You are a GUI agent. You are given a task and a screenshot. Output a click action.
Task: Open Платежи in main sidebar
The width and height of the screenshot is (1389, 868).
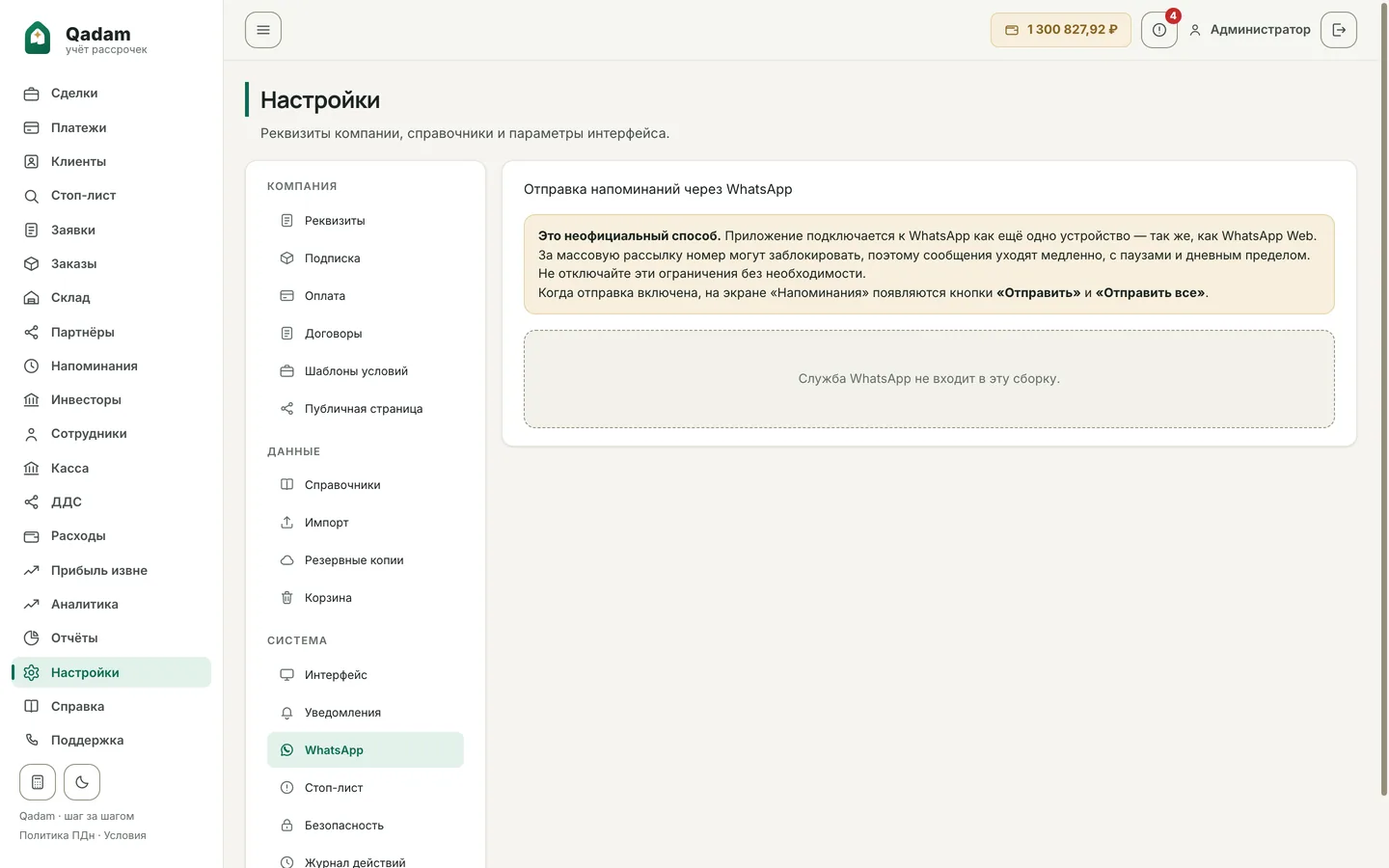click(x=111, y=127)
